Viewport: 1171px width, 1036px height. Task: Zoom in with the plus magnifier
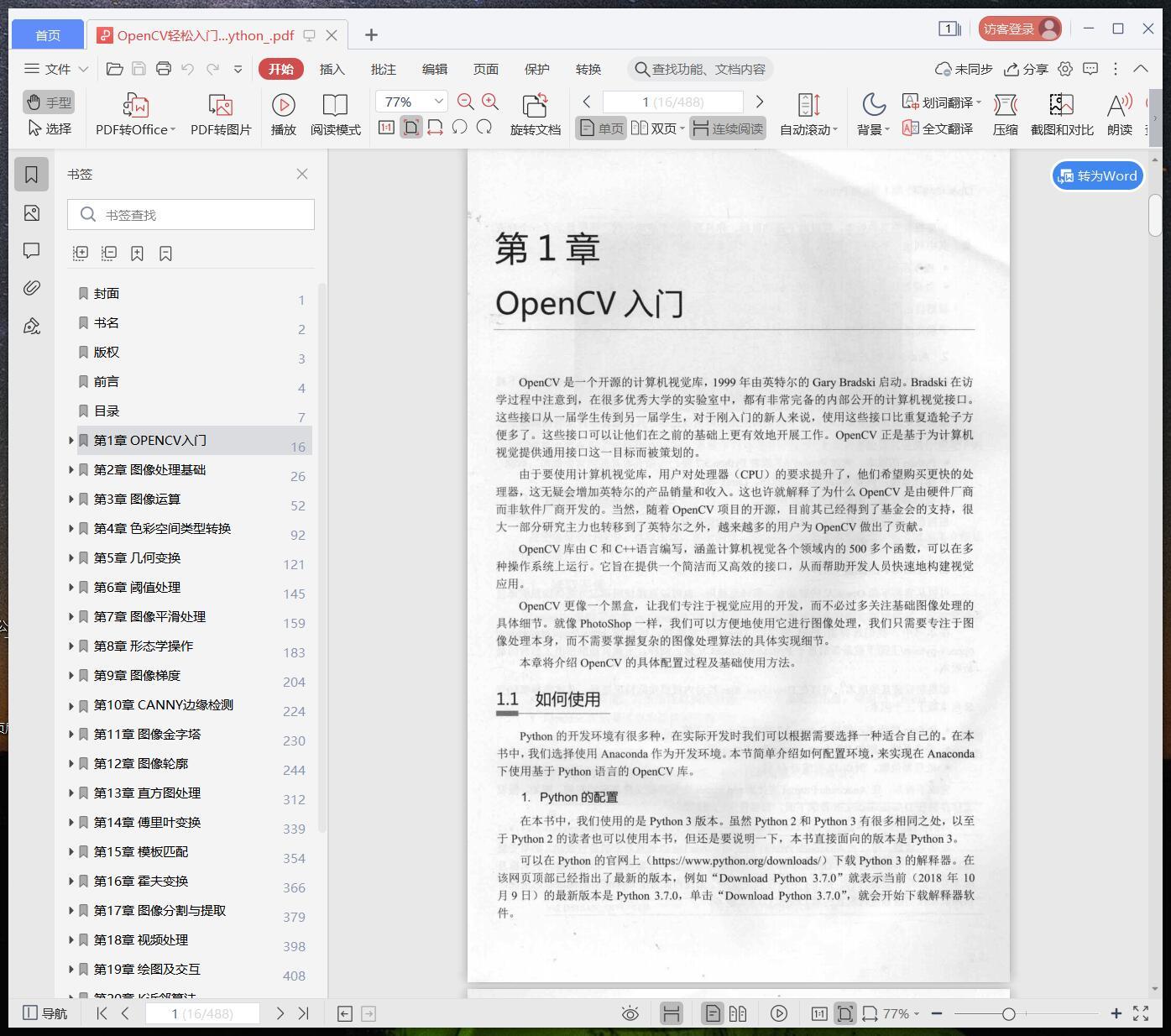(x=490, y=102)
